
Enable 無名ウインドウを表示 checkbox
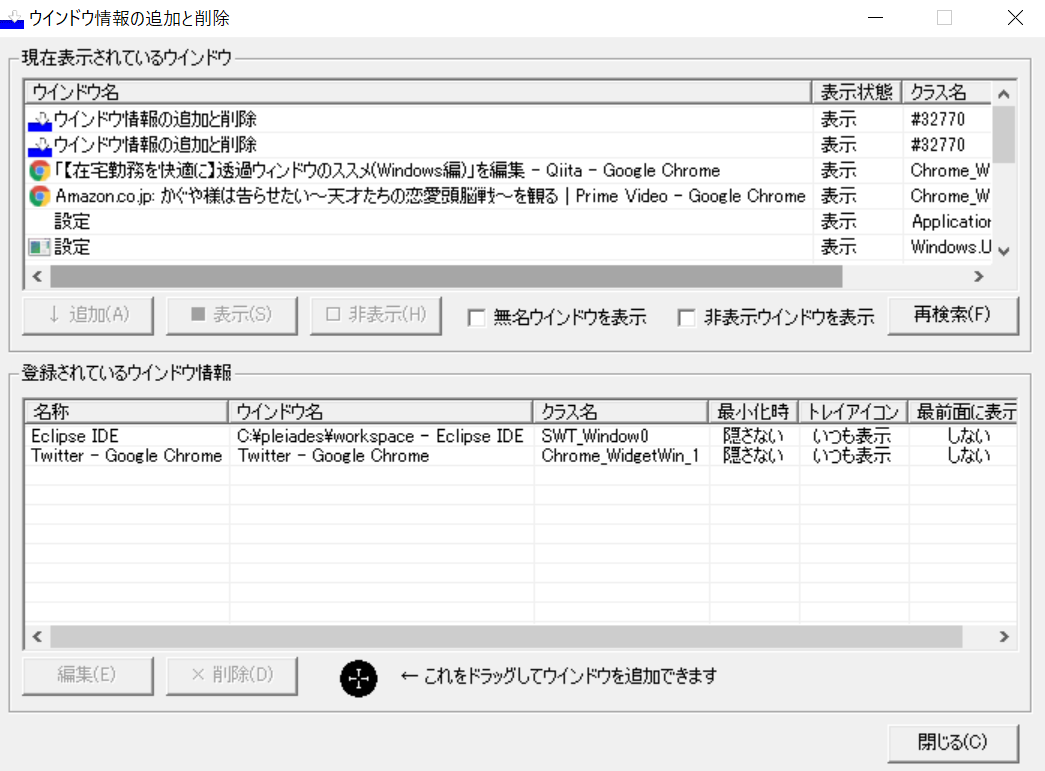(477, 317)
